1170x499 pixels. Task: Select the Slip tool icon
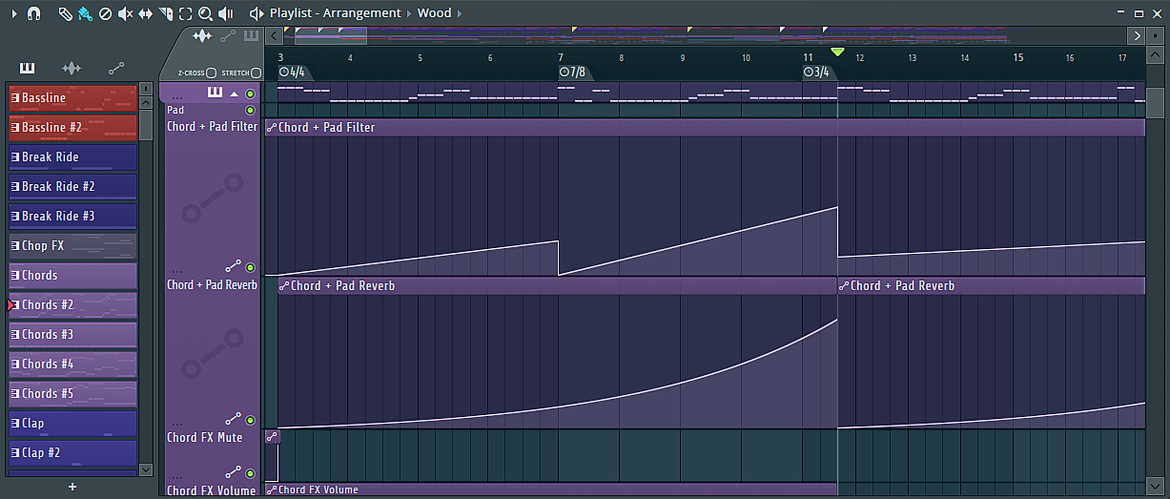click(146, 13)
